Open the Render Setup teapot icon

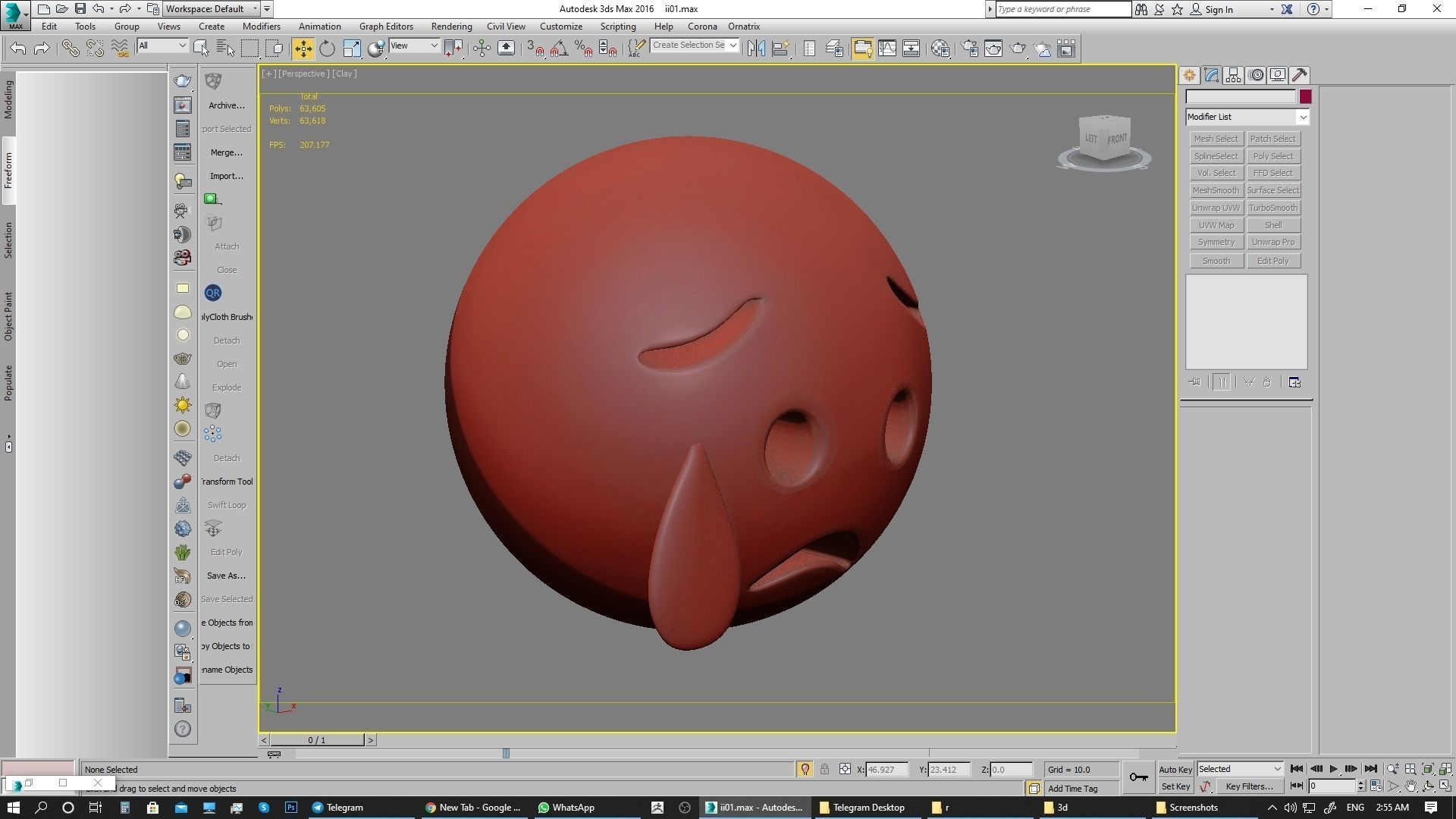tap(969, 49)
